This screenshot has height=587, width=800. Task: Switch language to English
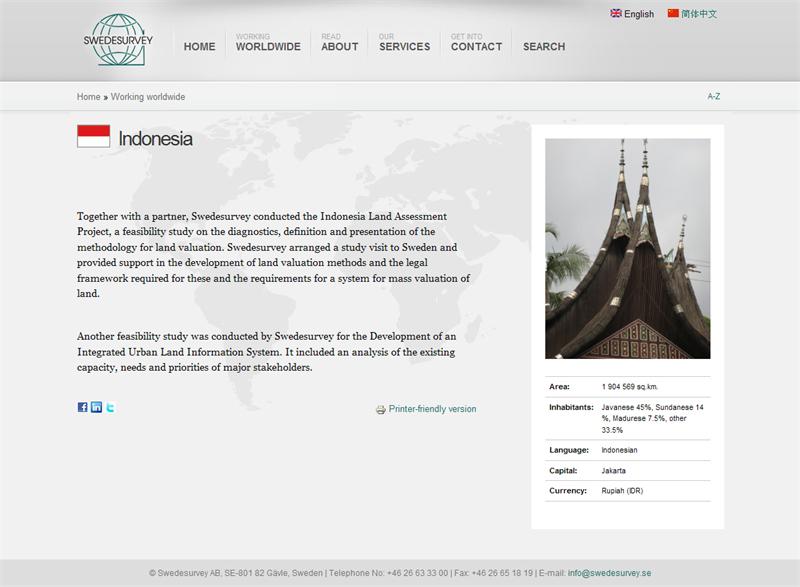638,14
